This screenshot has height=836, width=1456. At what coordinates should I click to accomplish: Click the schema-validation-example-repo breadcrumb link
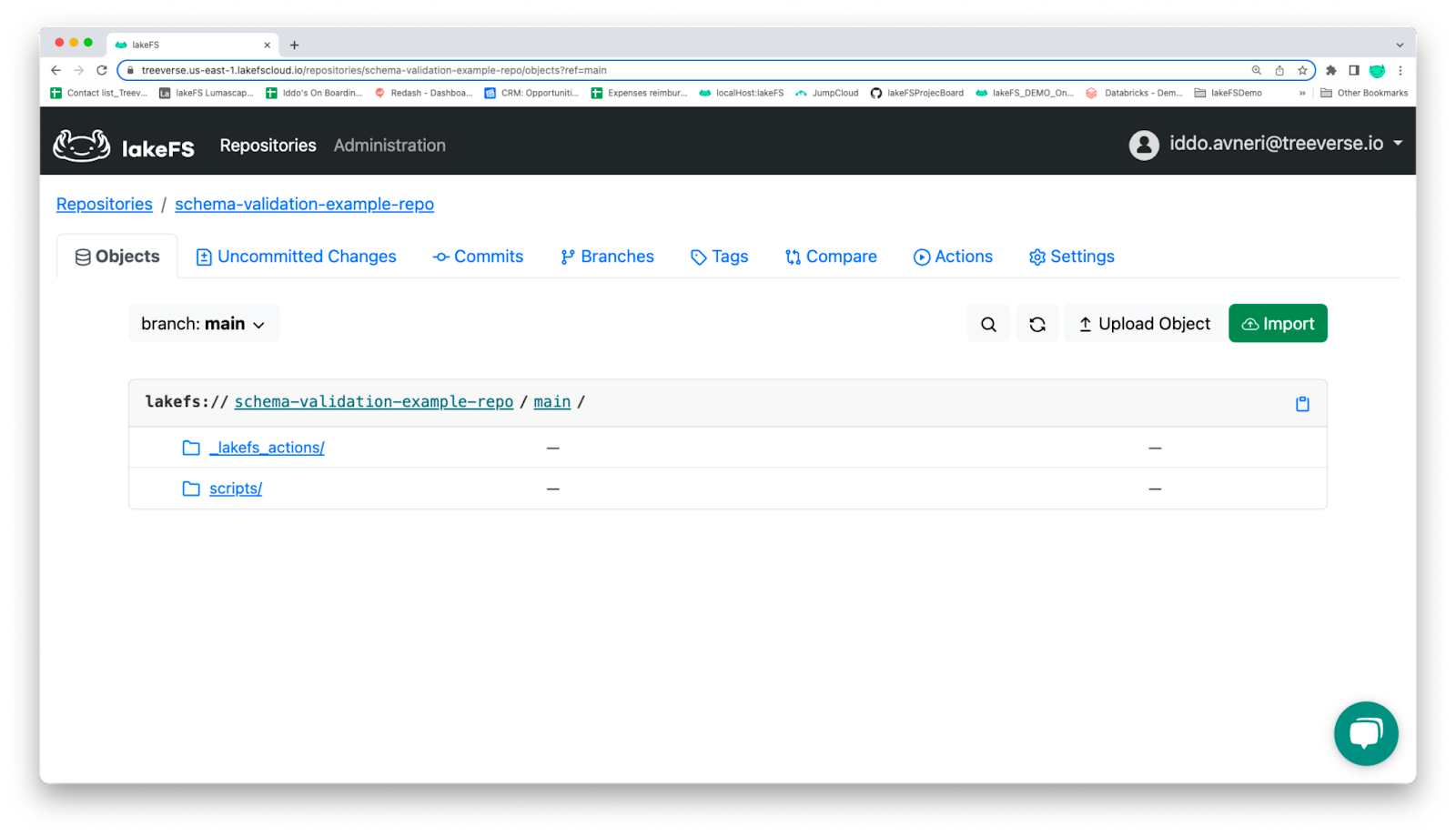[305, 205]
